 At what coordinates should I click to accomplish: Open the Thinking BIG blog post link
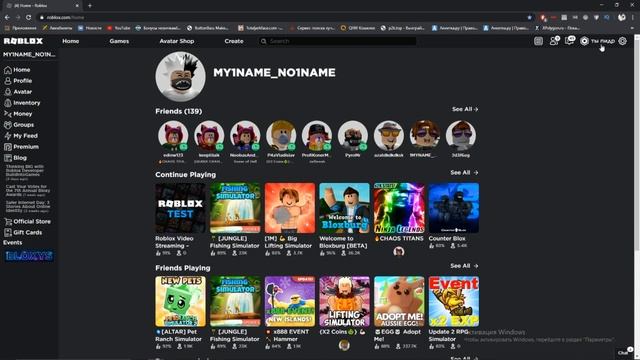[25, 173]
